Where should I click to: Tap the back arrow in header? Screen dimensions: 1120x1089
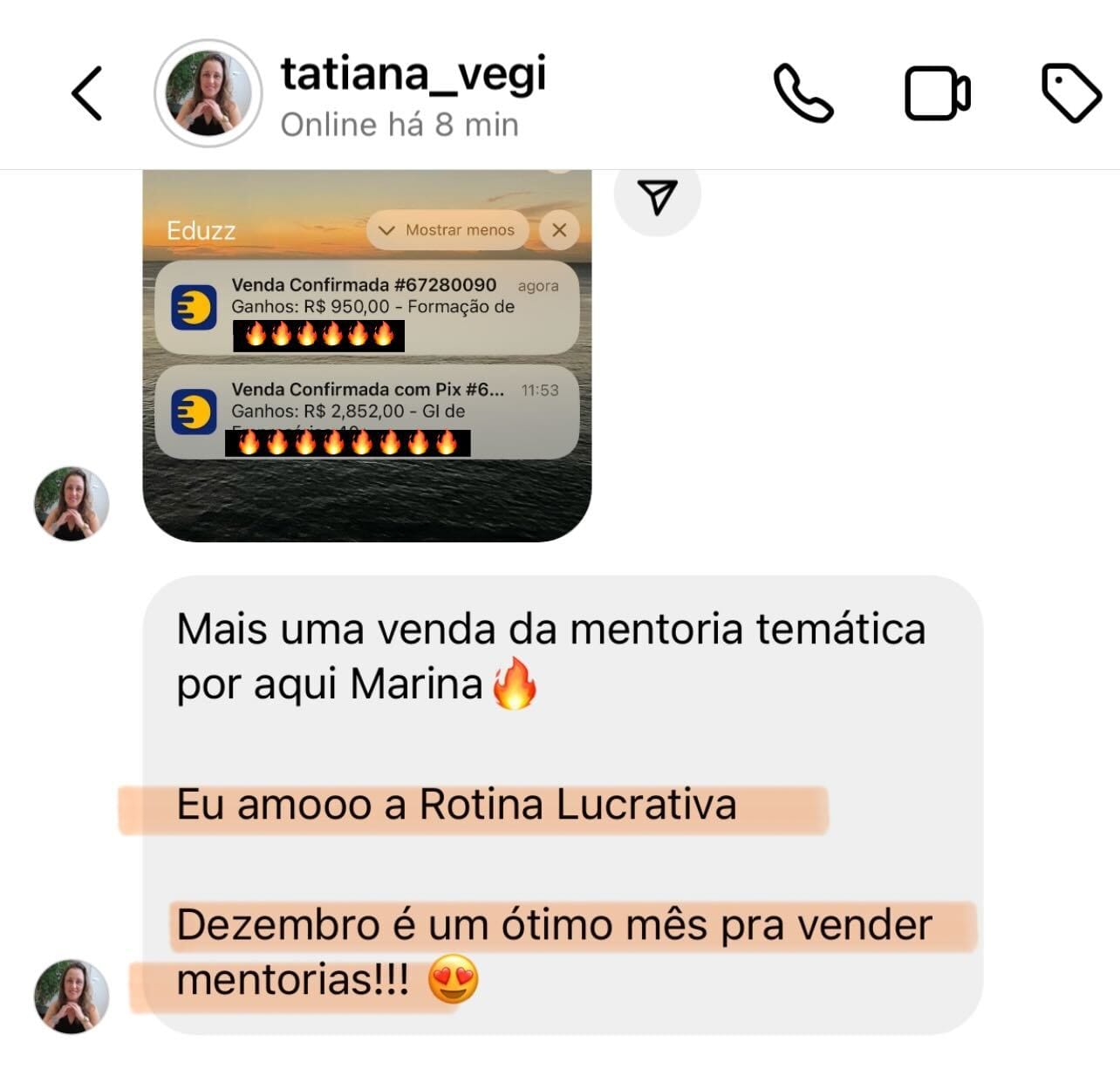(x=87, y=93)
